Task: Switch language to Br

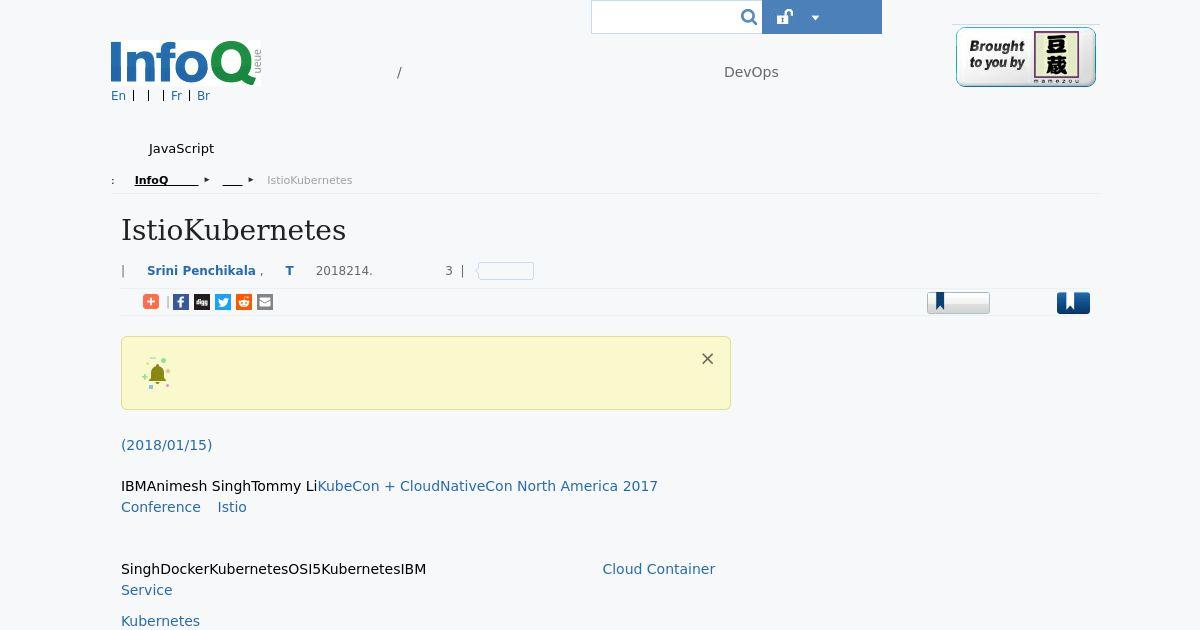Action: pos(203,96)
